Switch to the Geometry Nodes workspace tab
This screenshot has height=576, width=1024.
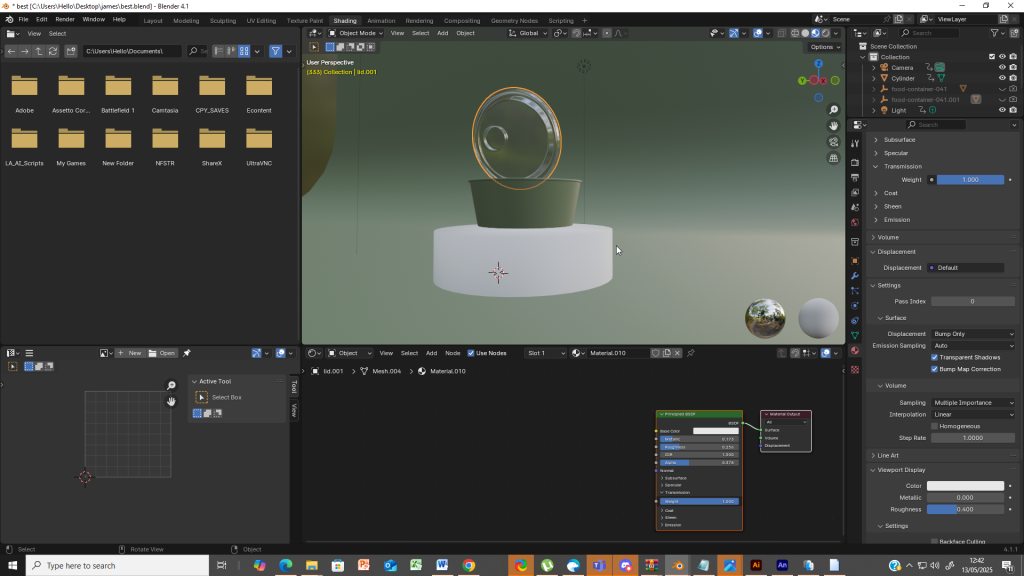click(x=514, y=20)
